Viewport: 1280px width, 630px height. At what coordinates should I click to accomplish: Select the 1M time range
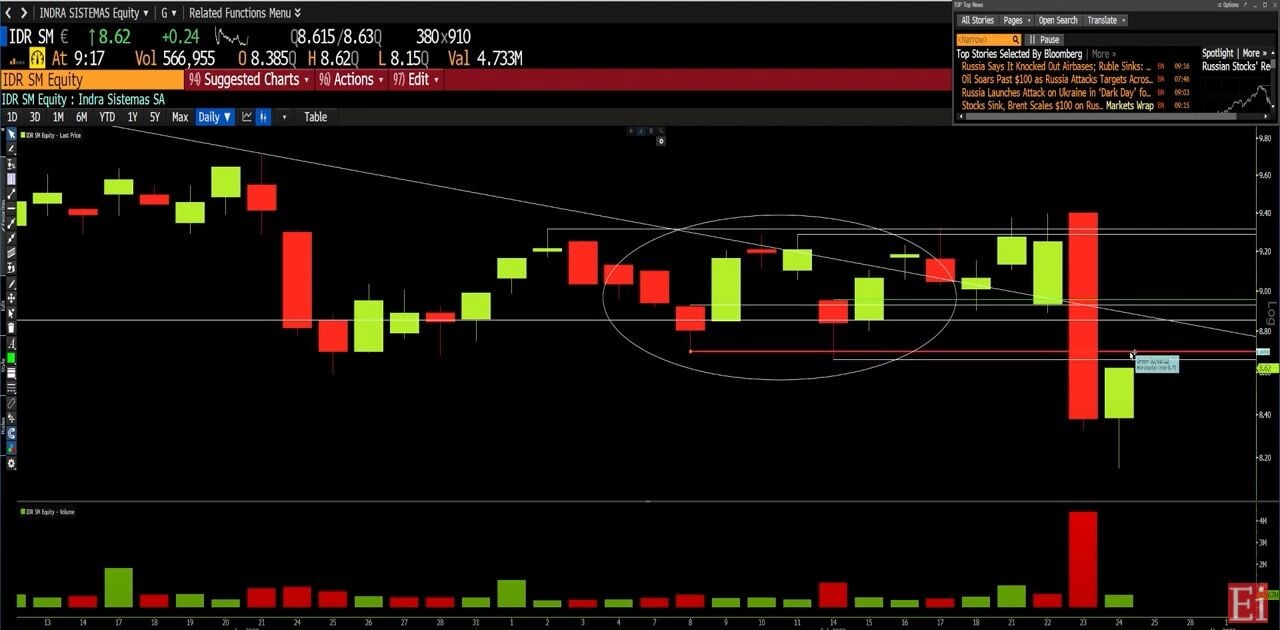(58, 117)
